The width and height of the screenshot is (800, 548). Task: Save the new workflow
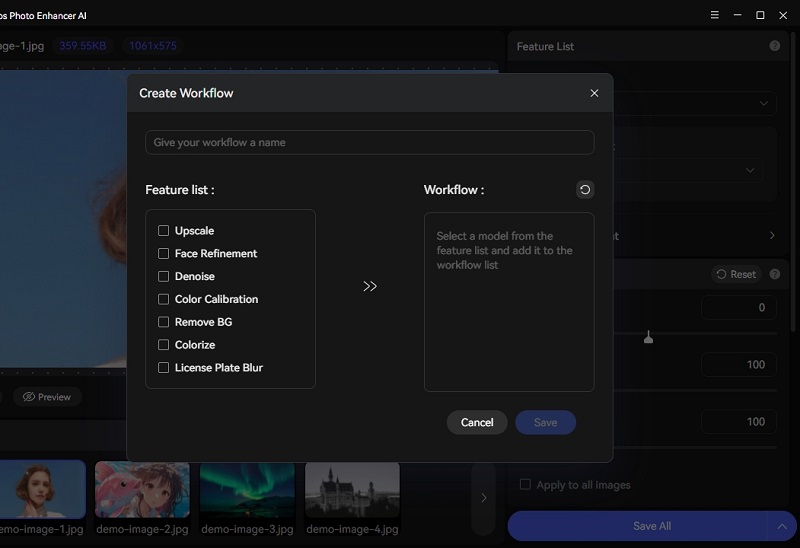pos(545,422)
